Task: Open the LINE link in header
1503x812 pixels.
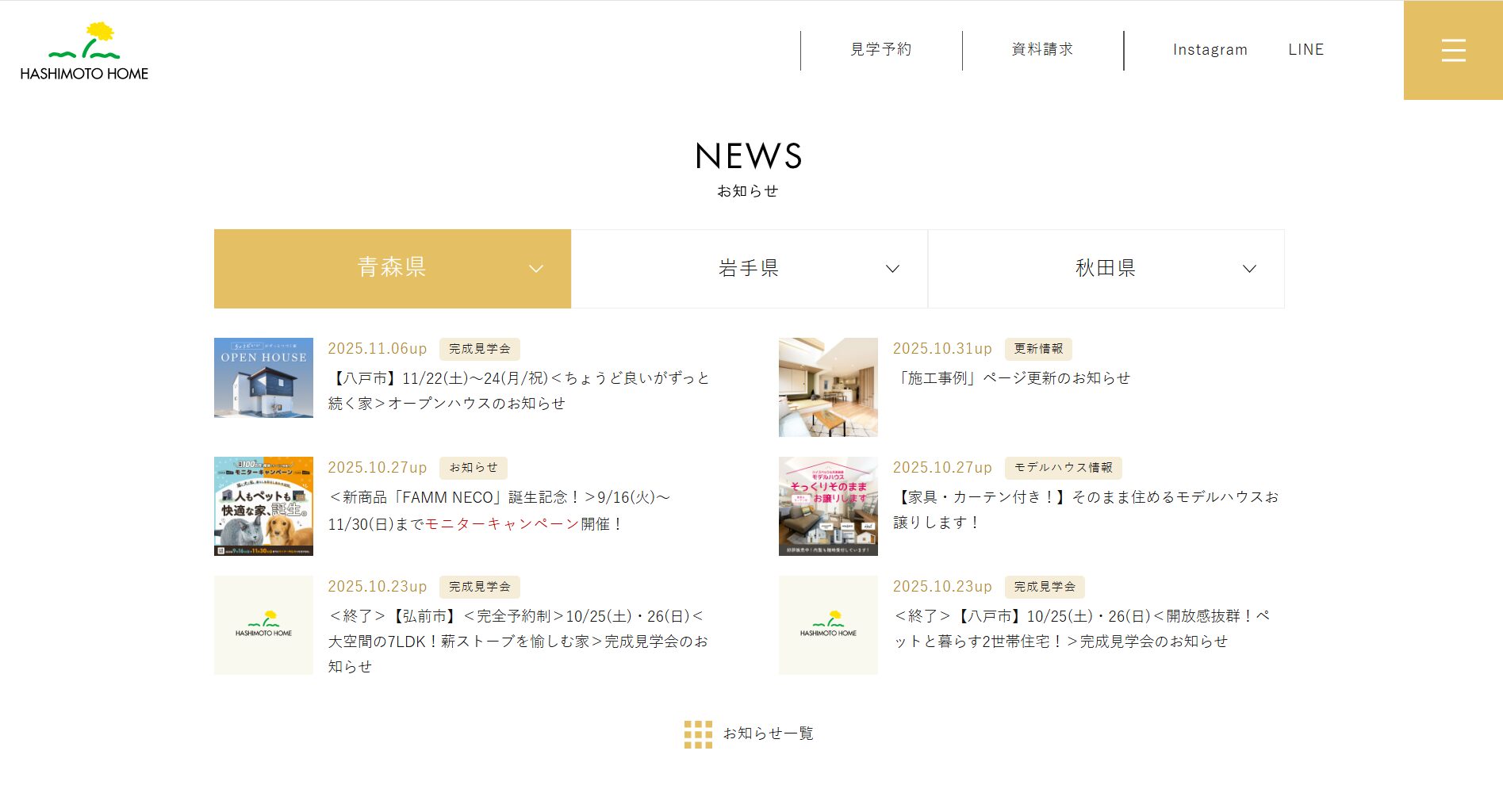Action: click(x=1306, y=50)
